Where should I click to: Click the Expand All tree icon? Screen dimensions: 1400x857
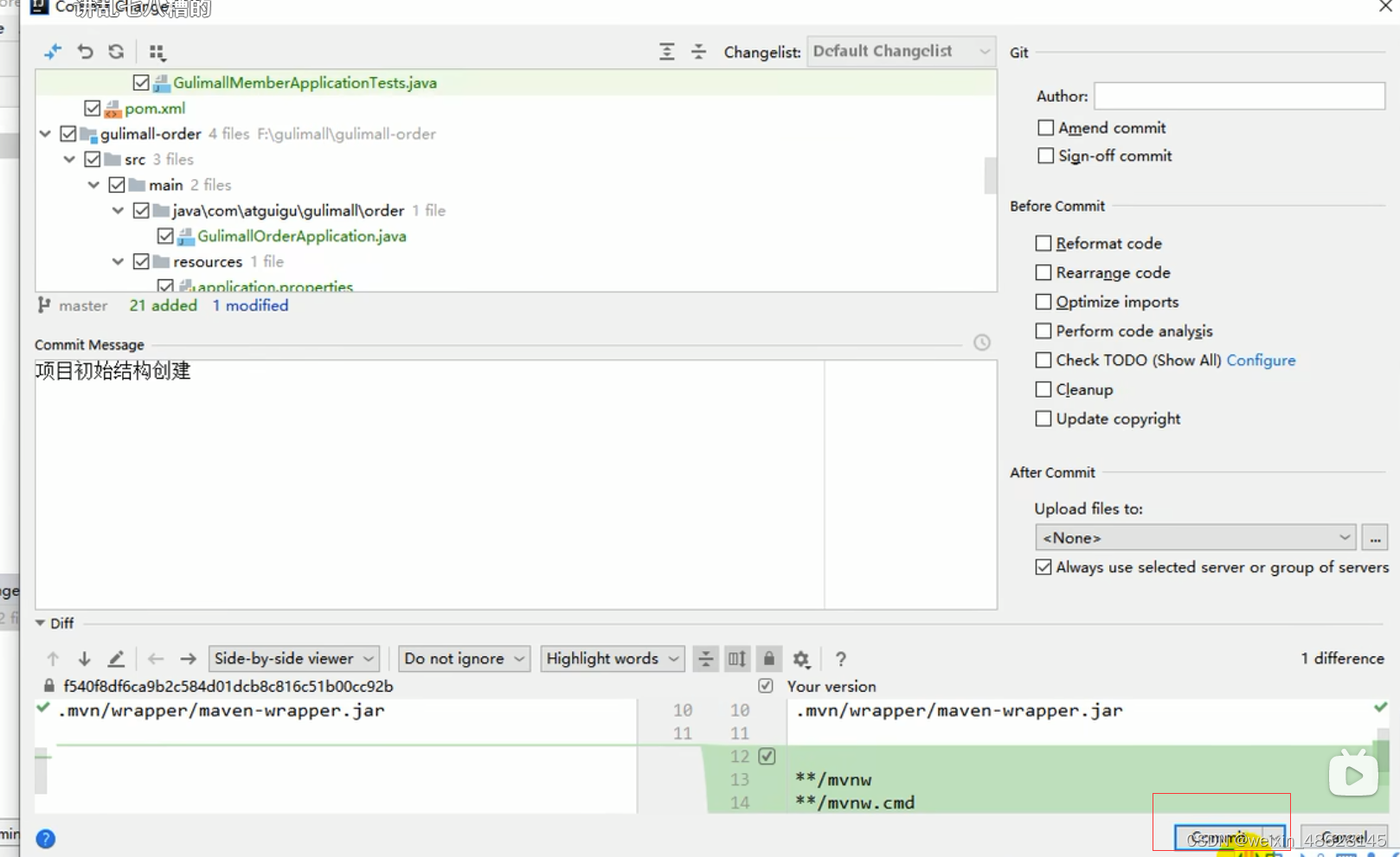point(667,52)
